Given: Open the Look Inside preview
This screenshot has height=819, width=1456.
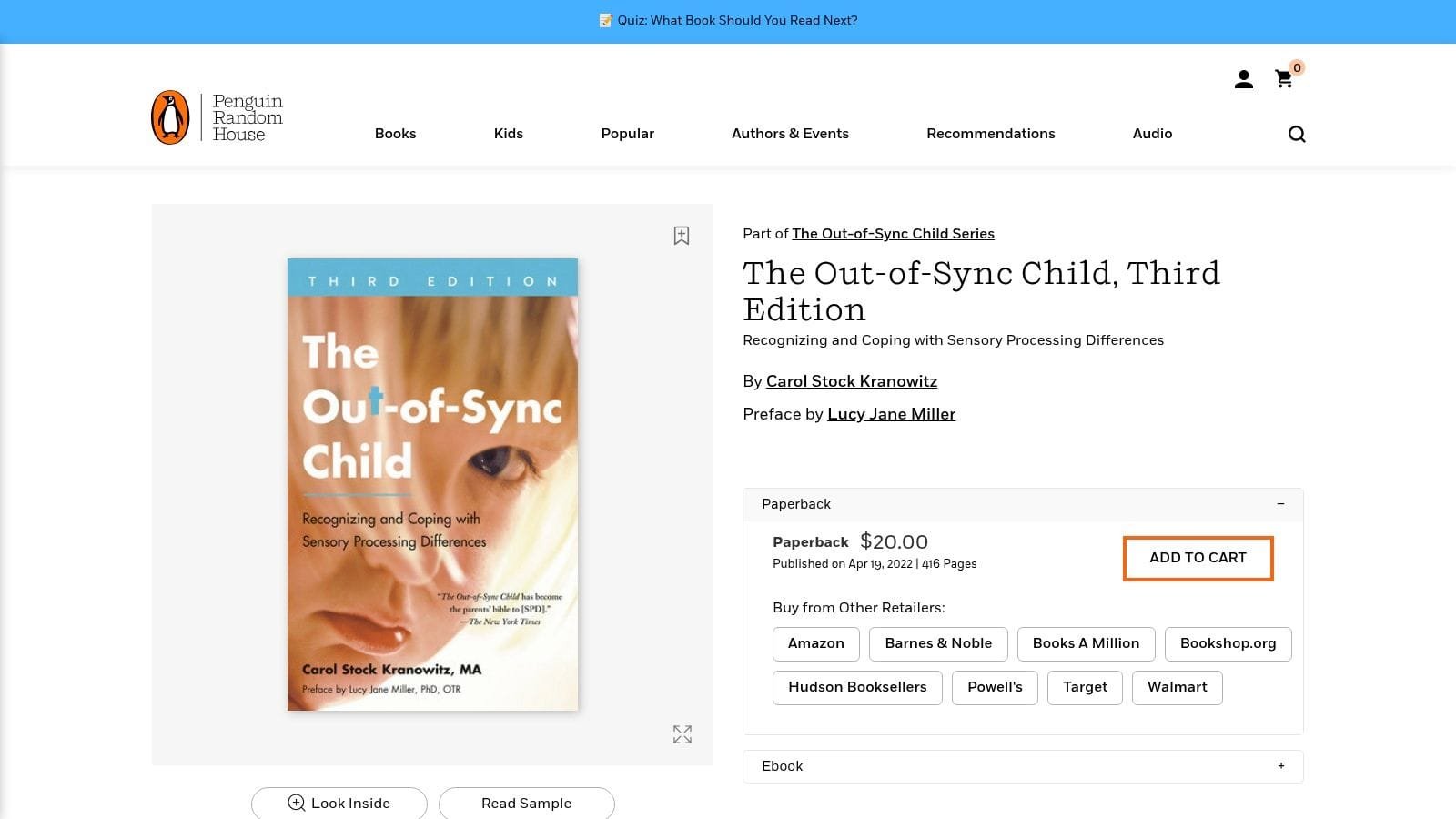Looking at the screenshot, I should pyautogui.click(x=339, y=803).
